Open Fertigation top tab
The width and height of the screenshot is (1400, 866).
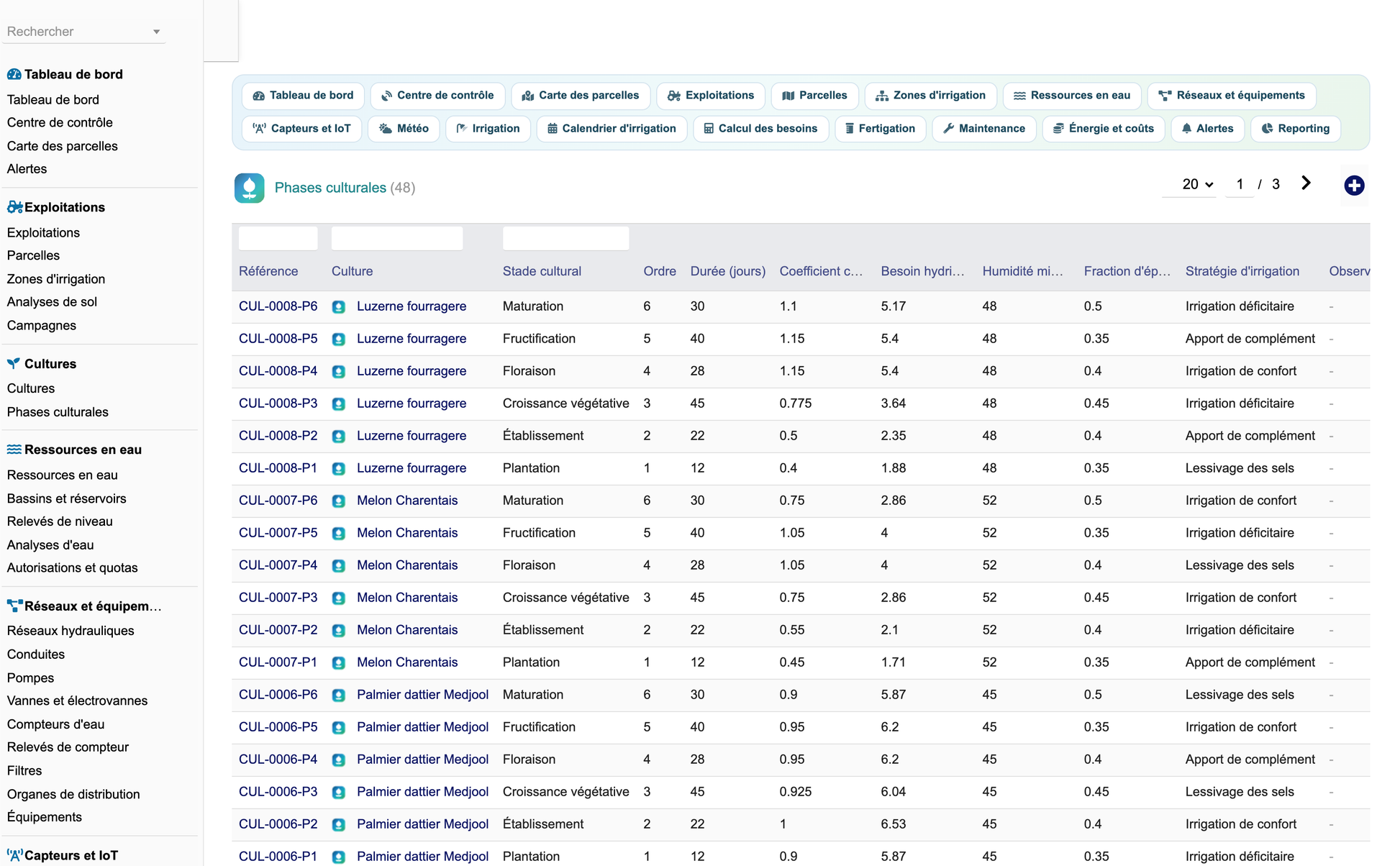[x=881, y=129]
